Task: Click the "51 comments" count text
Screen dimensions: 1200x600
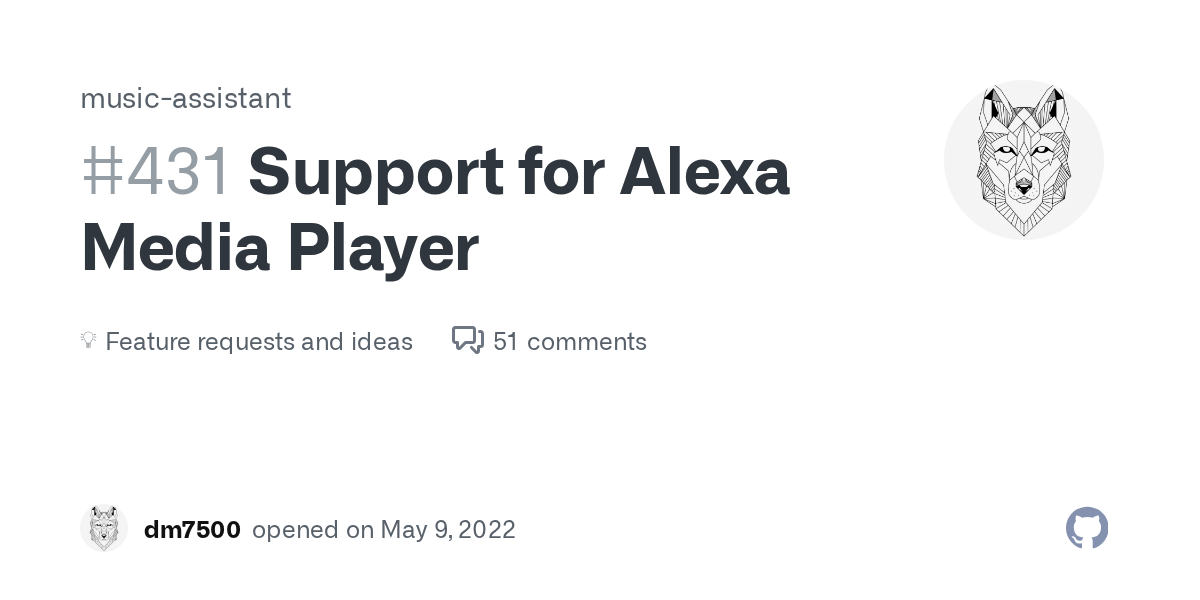Action: [569, 342]
